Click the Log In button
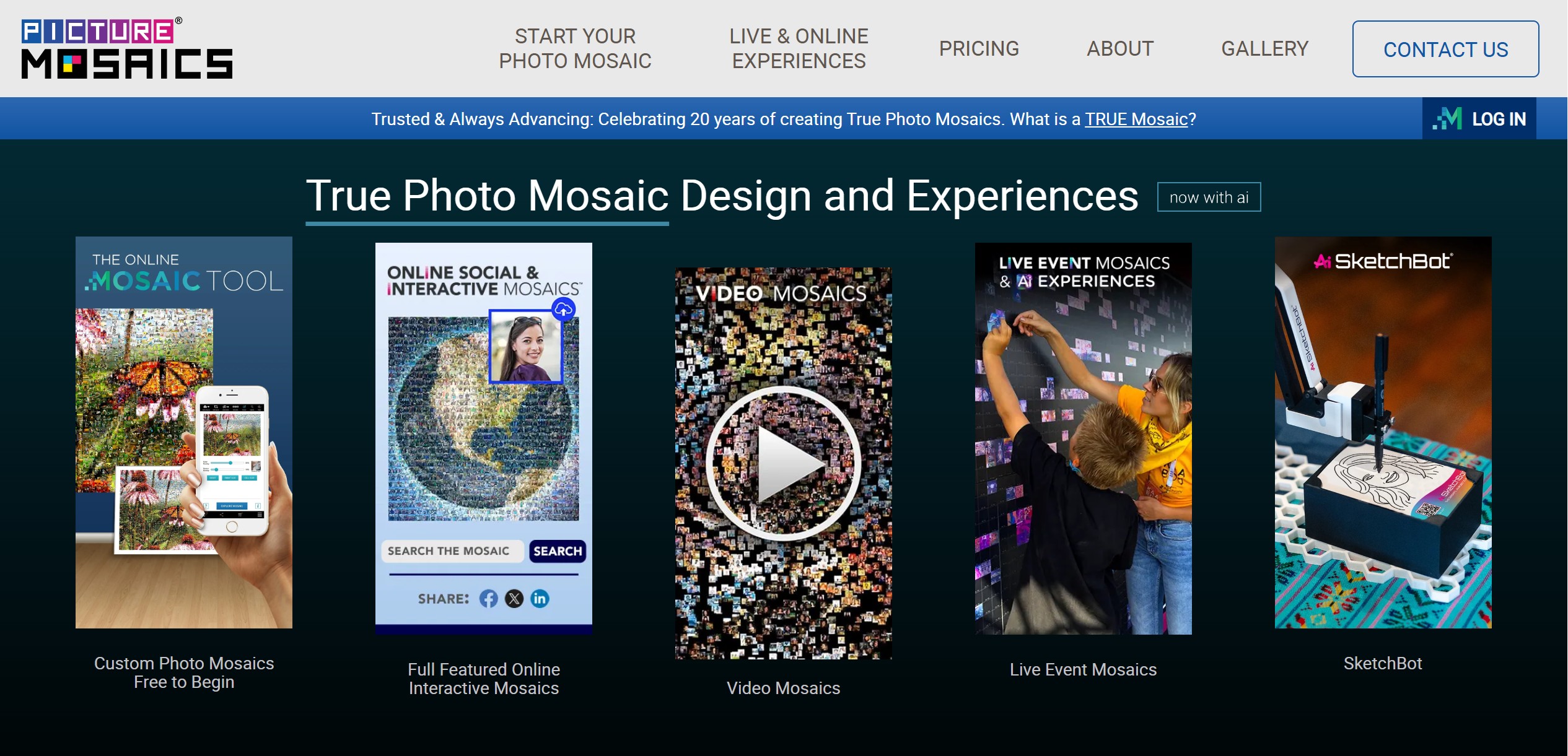Viewport: 1568px width, 756px height. tap(1498, 119)
